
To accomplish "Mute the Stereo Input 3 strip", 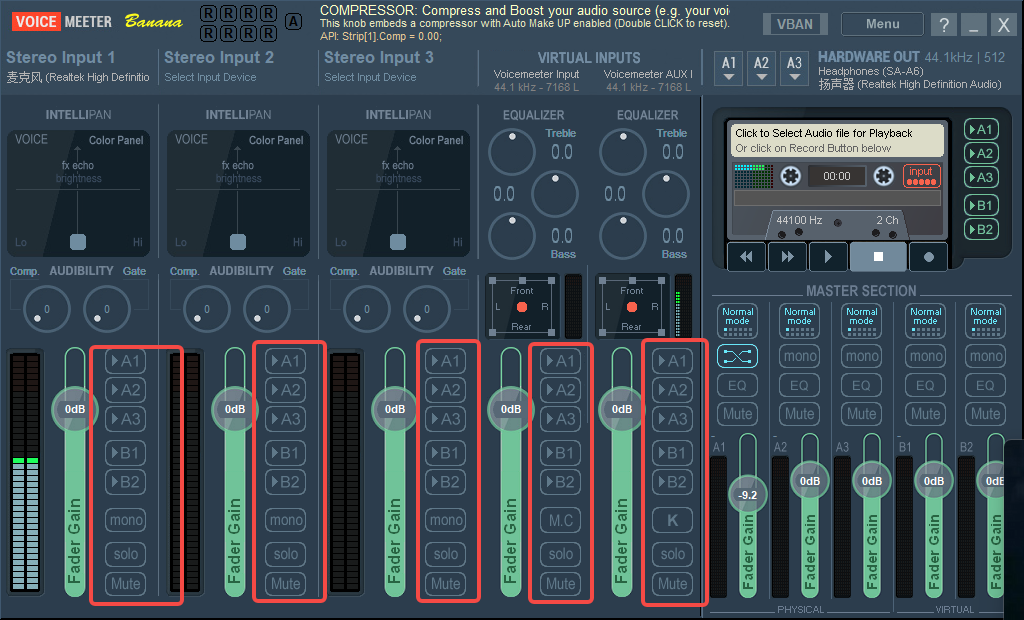I will pyautogui.click(x=445, y=583).
